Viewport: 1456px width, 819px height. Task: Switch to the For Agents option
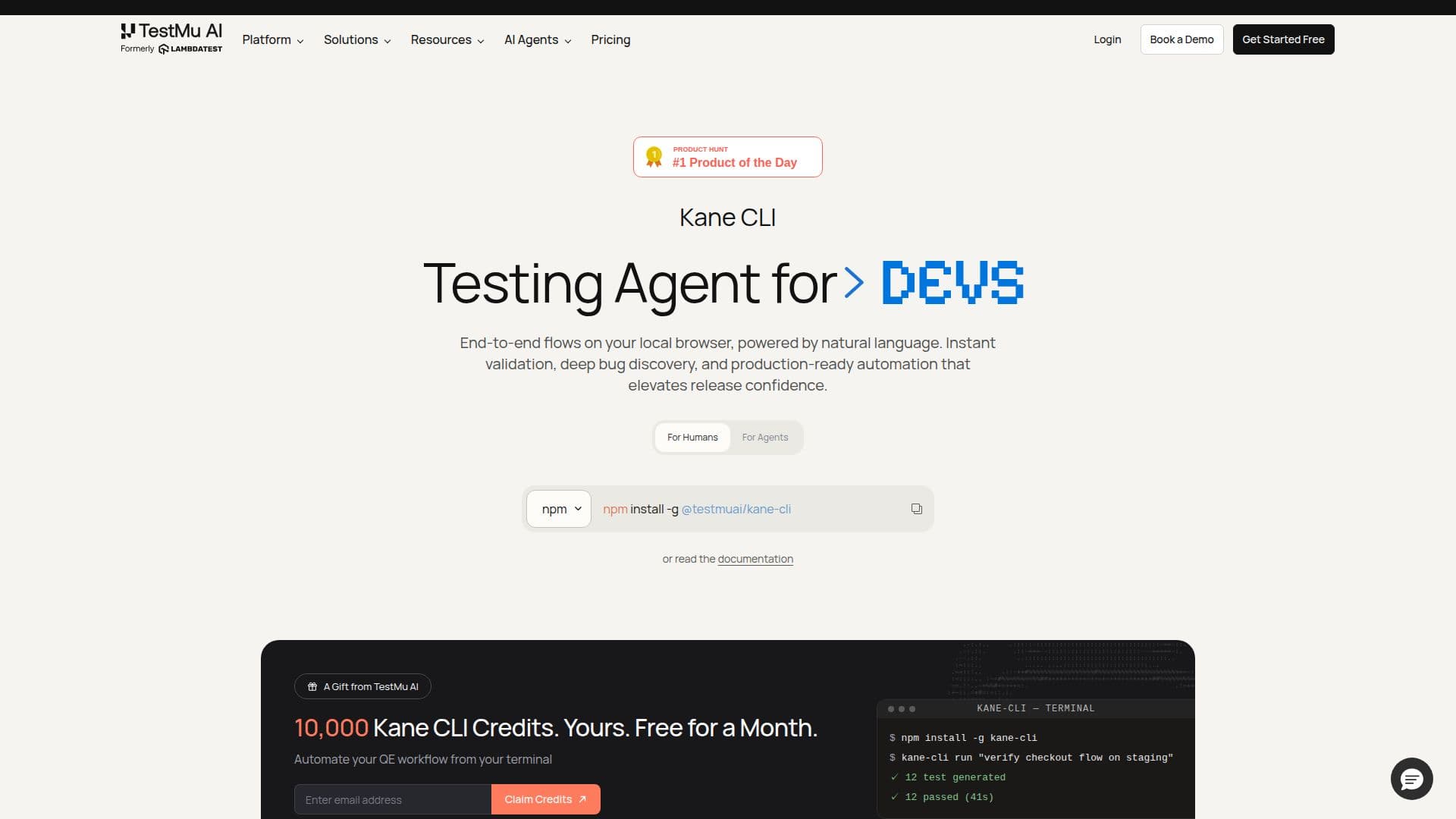[764, 438]
